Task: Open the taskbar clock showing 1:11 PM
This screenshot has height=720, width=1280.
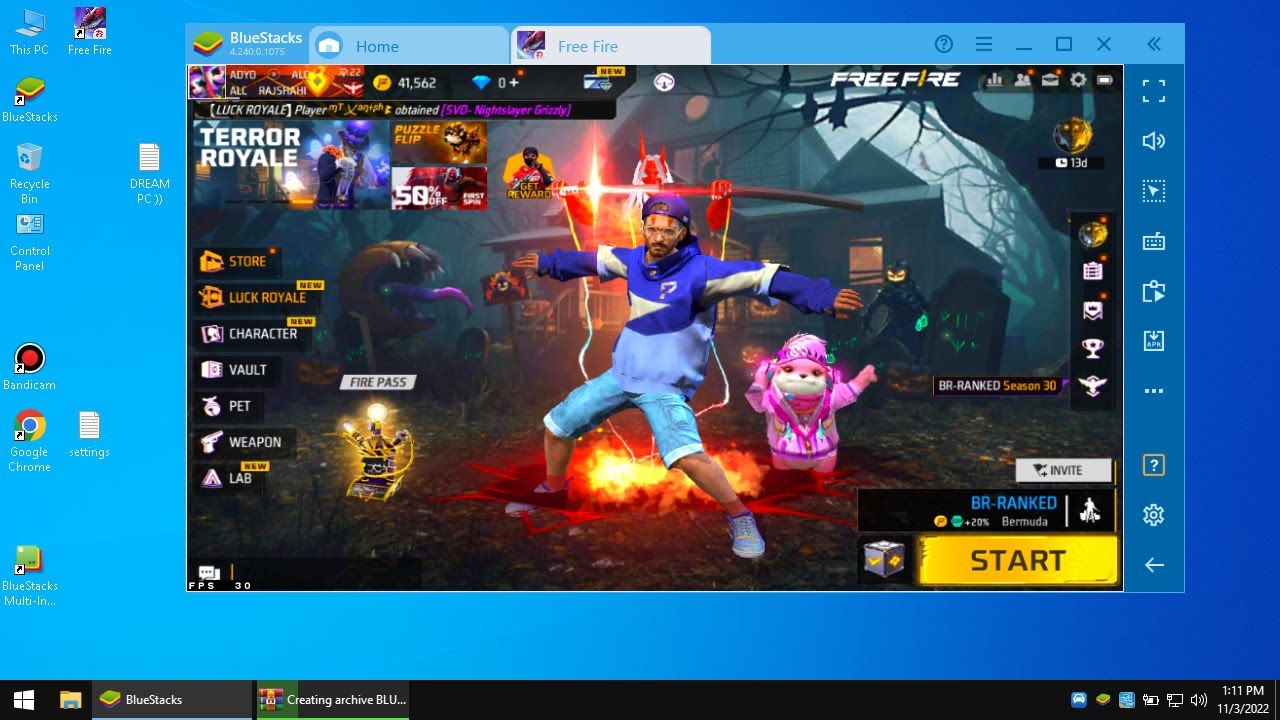Action: 1241,700
